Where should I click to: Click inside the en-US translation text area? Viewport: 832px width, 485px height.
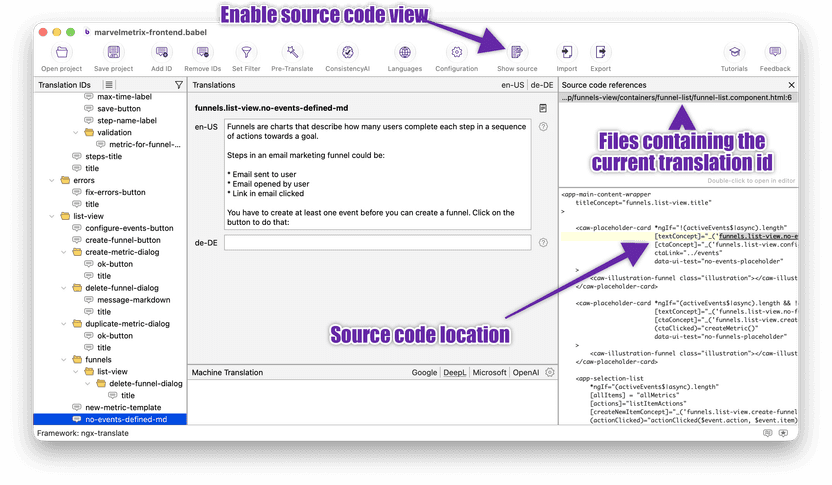pyautogui.click(x=377, y=175)
